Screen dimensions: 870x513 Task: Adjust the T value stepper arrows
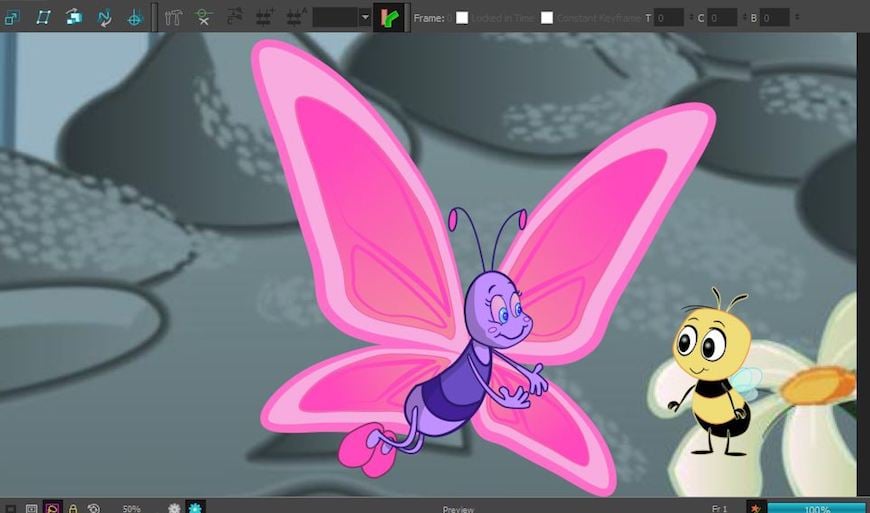[691, 18]
